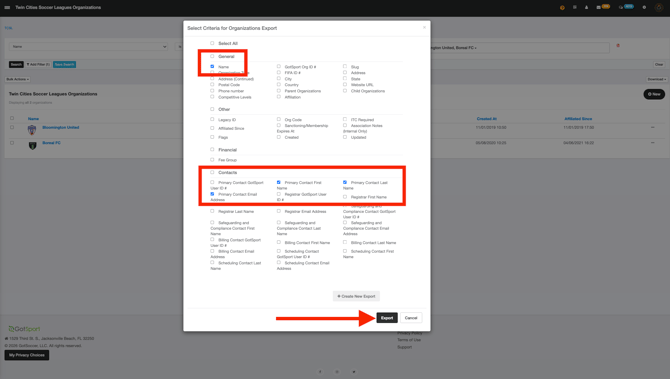Click the alert triangle icon in the top bar

(x=586, y=7)
